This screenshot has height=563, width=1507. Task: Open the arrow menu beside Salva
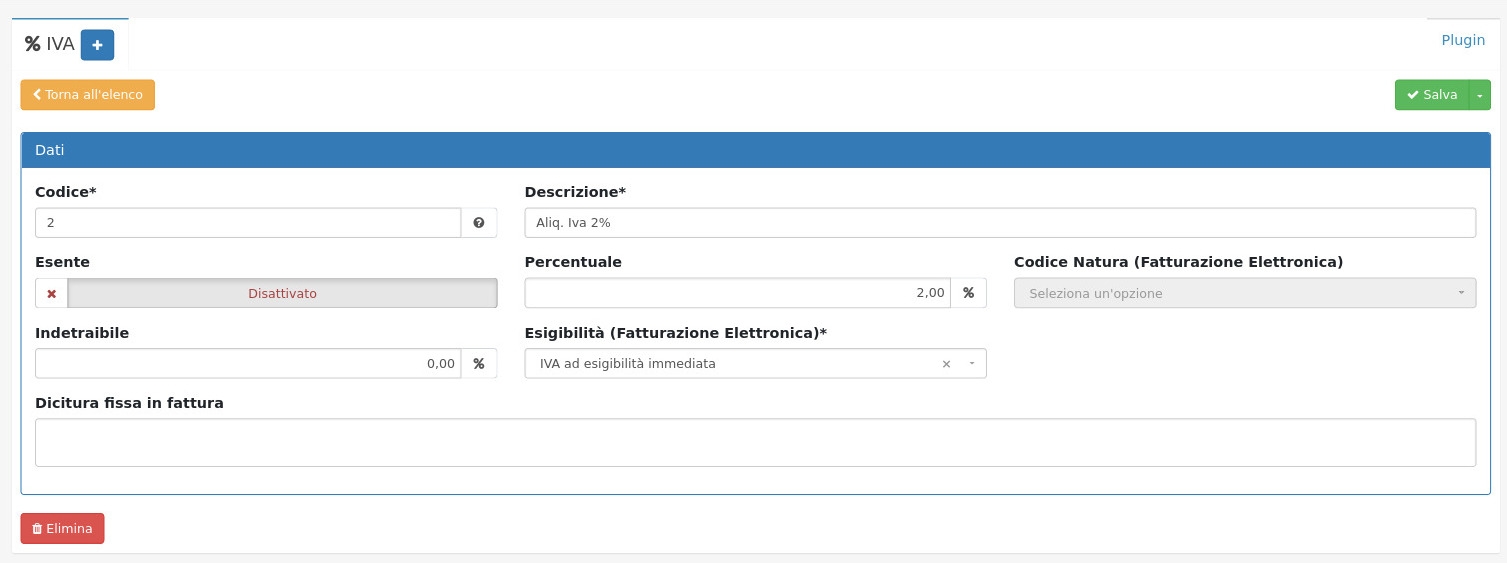(1479, 95)
